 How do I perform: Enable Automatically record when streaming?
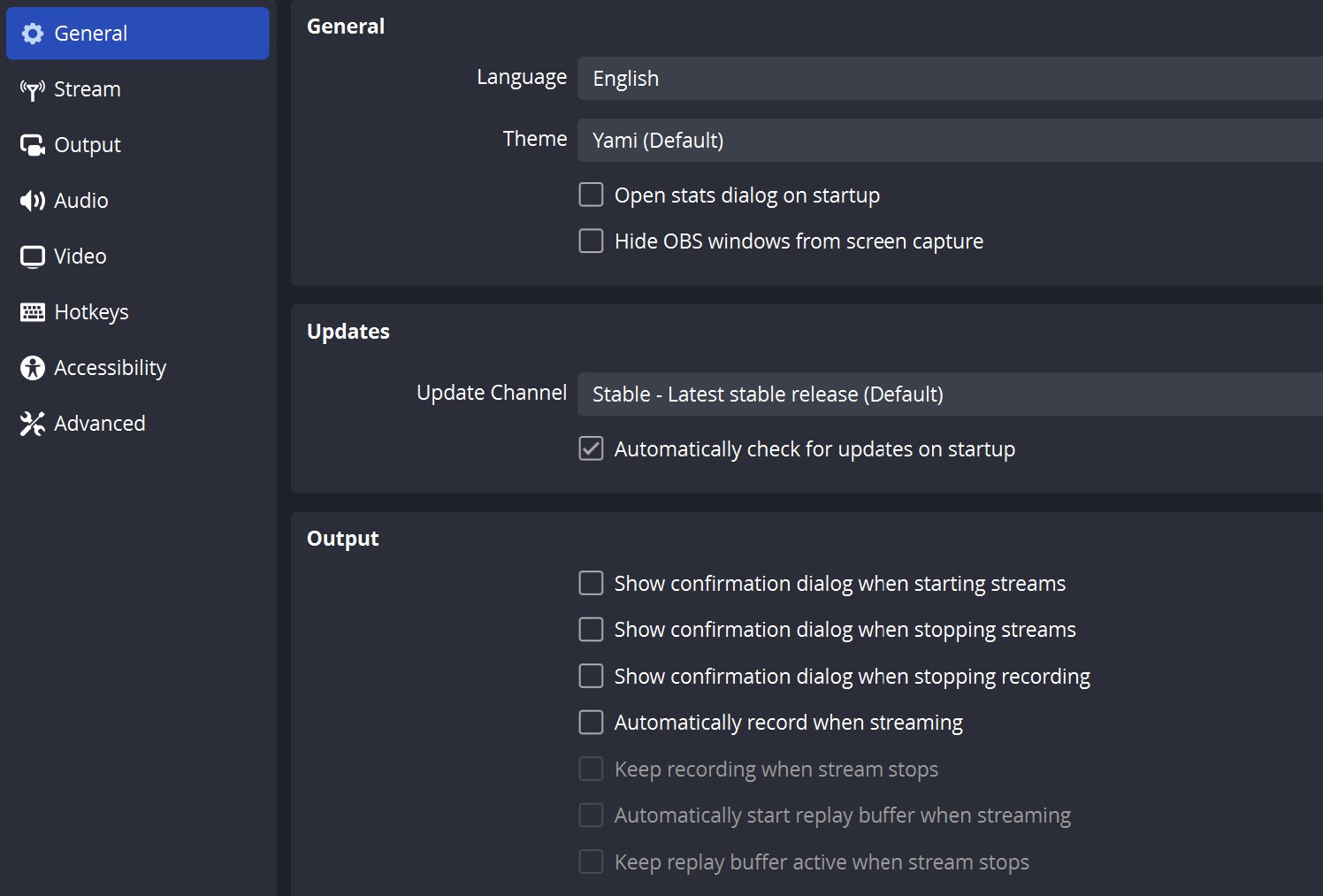tap(591, 722)
